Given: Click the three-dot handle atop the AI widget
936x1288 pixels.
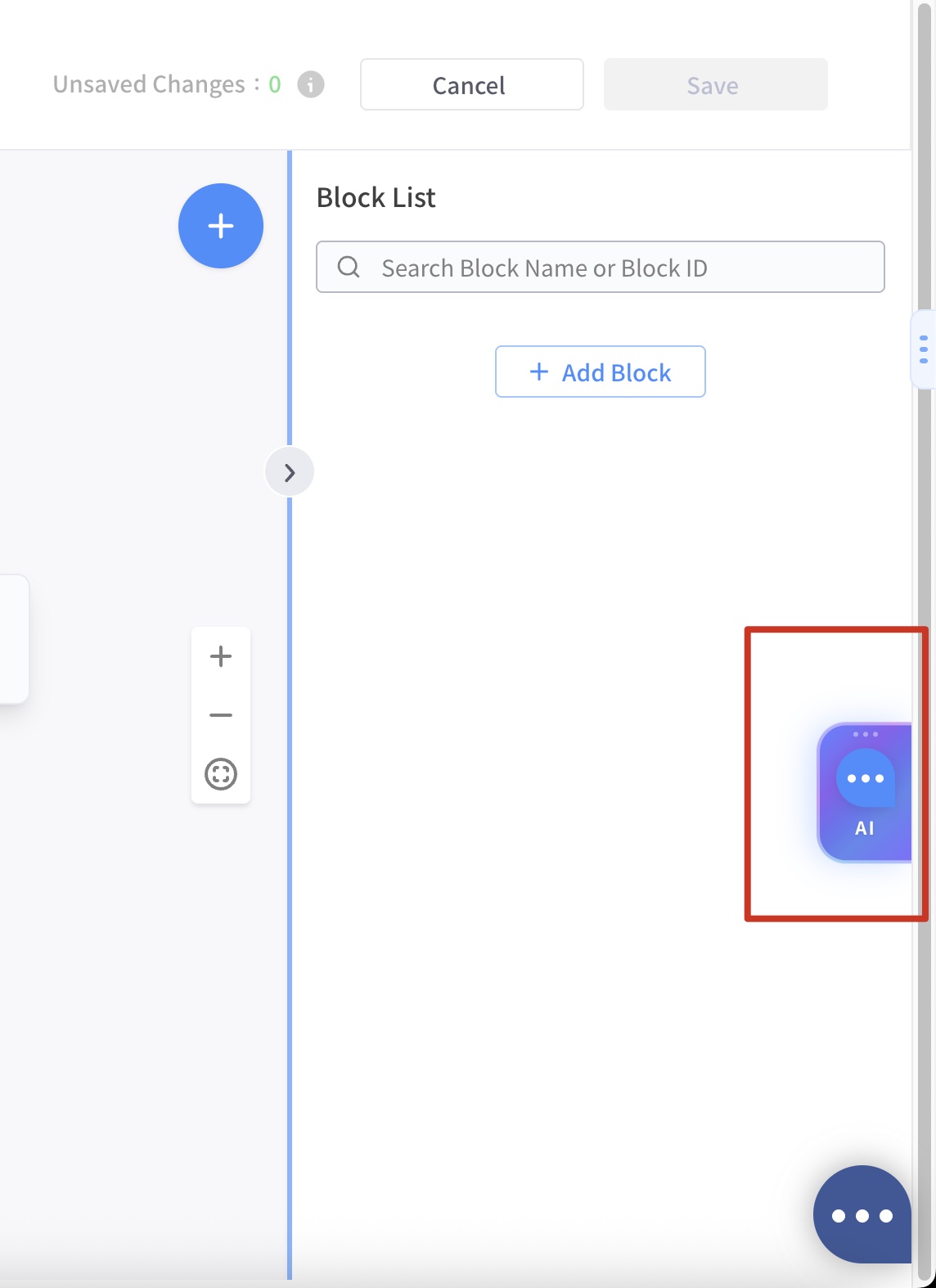Looking at the screenshot, I should (865, 734).
